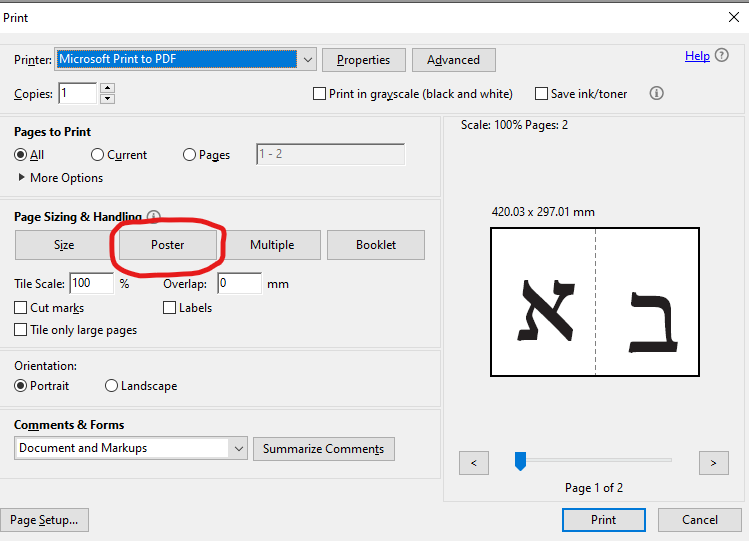
Task: Enable Print in grayscale checkbox
Action: point(319,94)
